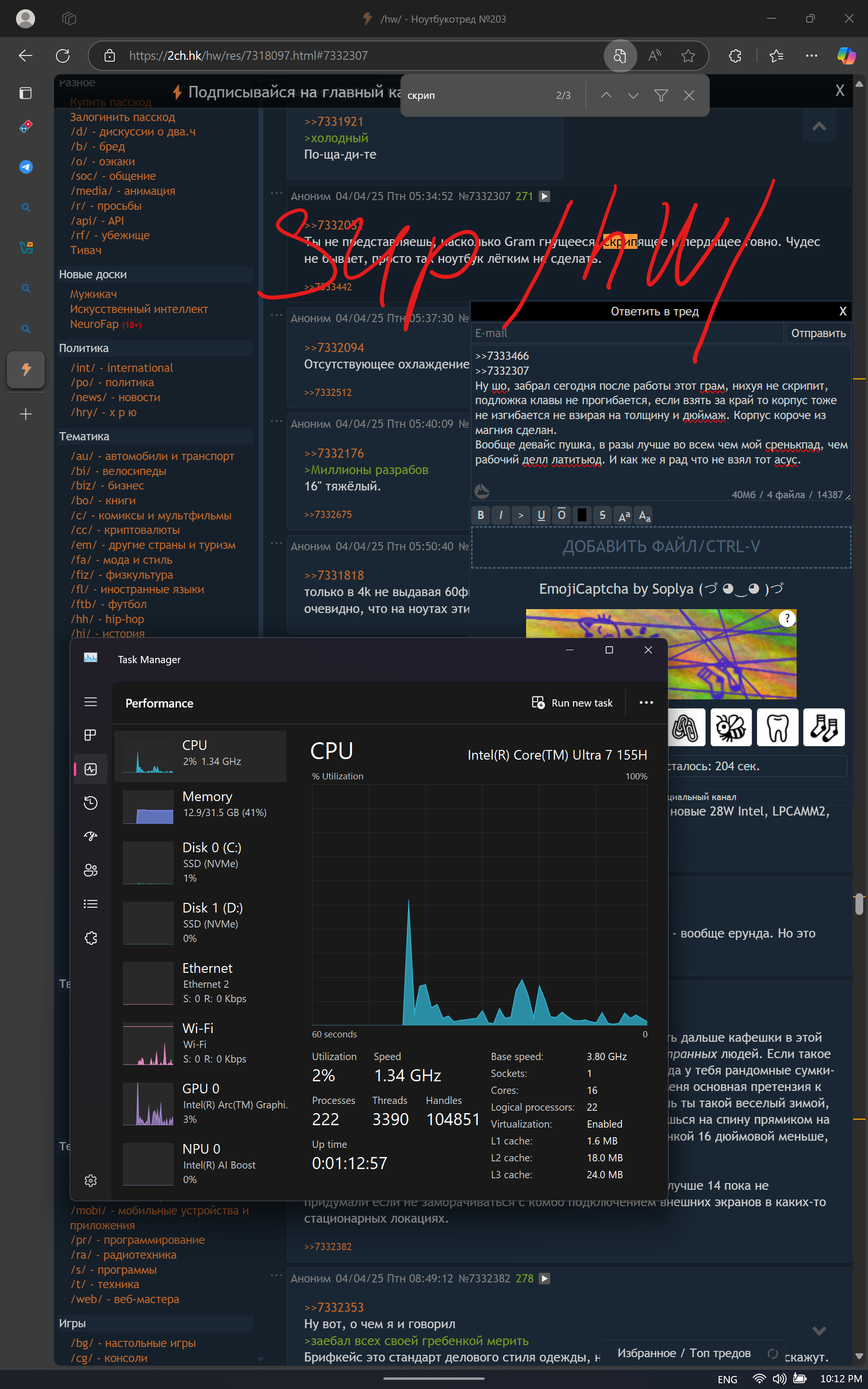868x1389 pixels.
Task: Toggle find-on-page filter options
Action: tap(661, 95)
